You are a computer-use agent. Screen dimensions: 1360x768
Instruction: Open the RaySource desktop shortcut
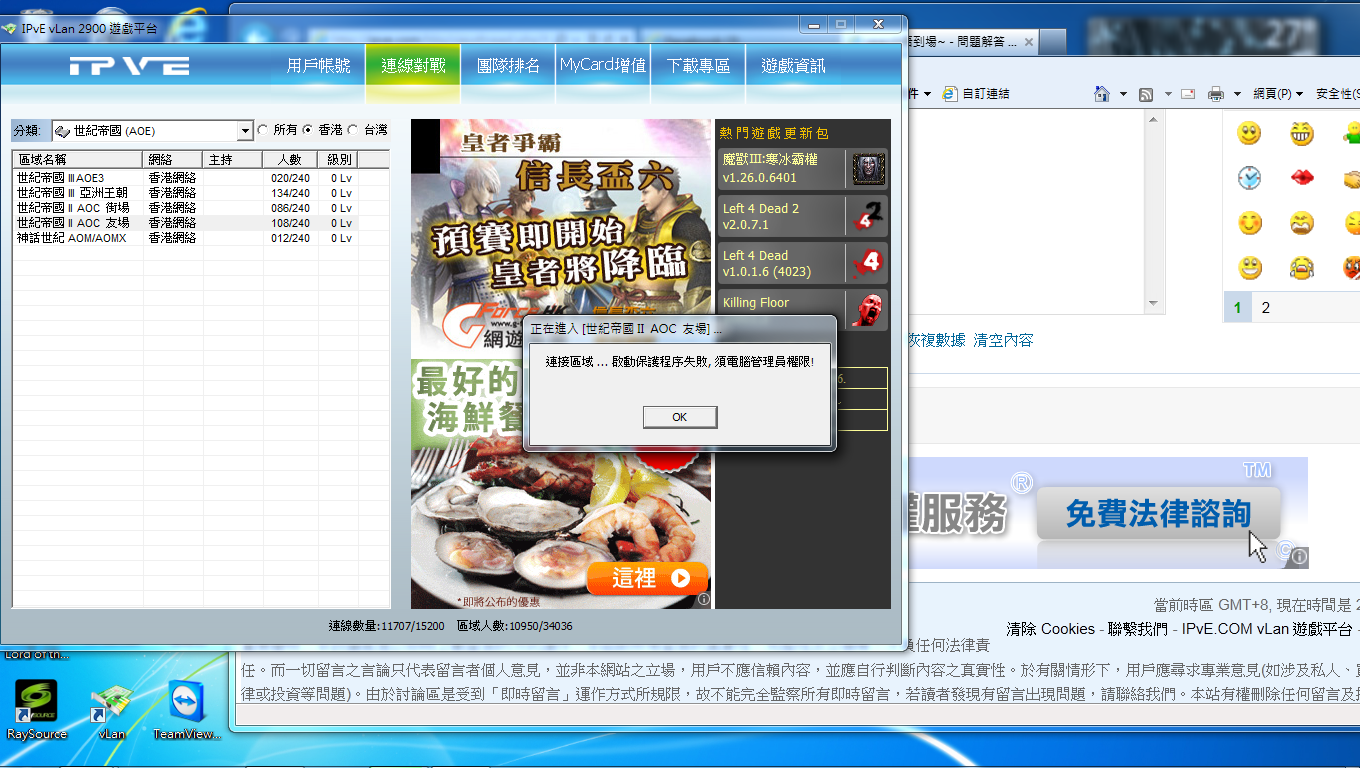click(37, 710)
